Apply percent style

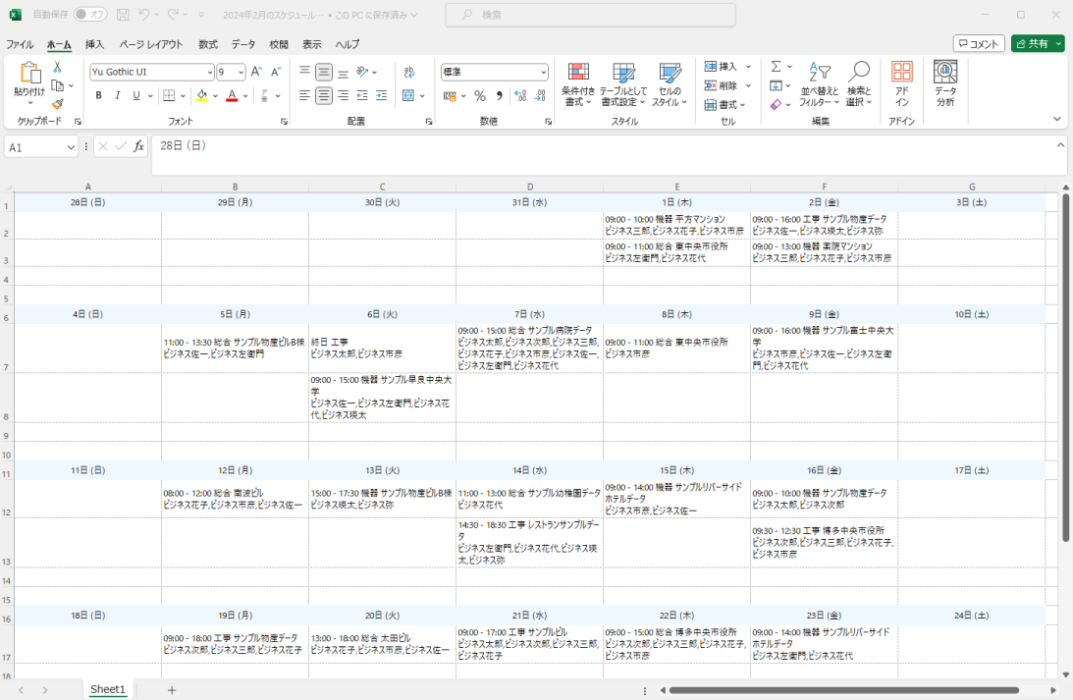coord(480,96)
